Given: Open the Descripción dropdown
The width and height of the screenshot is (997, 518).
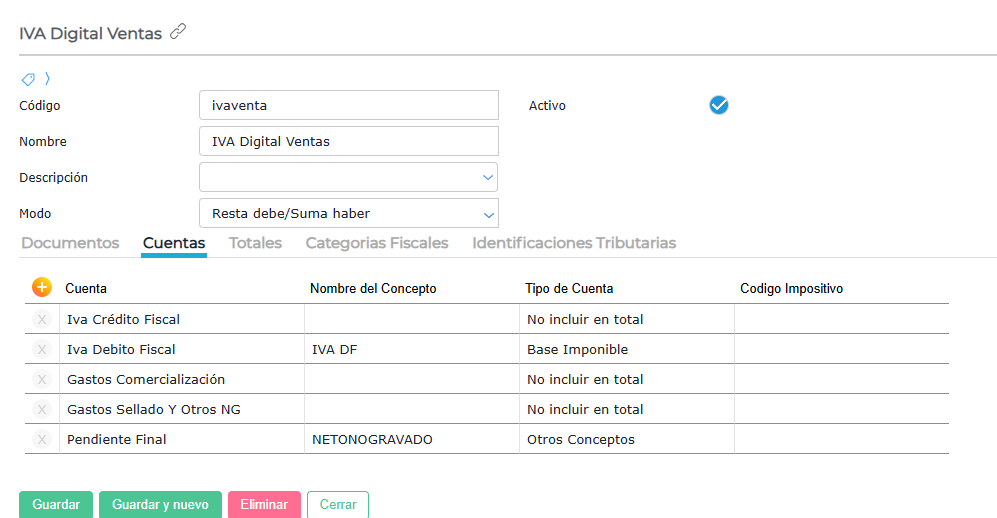Looking at the screenshot, I should coord(488,177).
